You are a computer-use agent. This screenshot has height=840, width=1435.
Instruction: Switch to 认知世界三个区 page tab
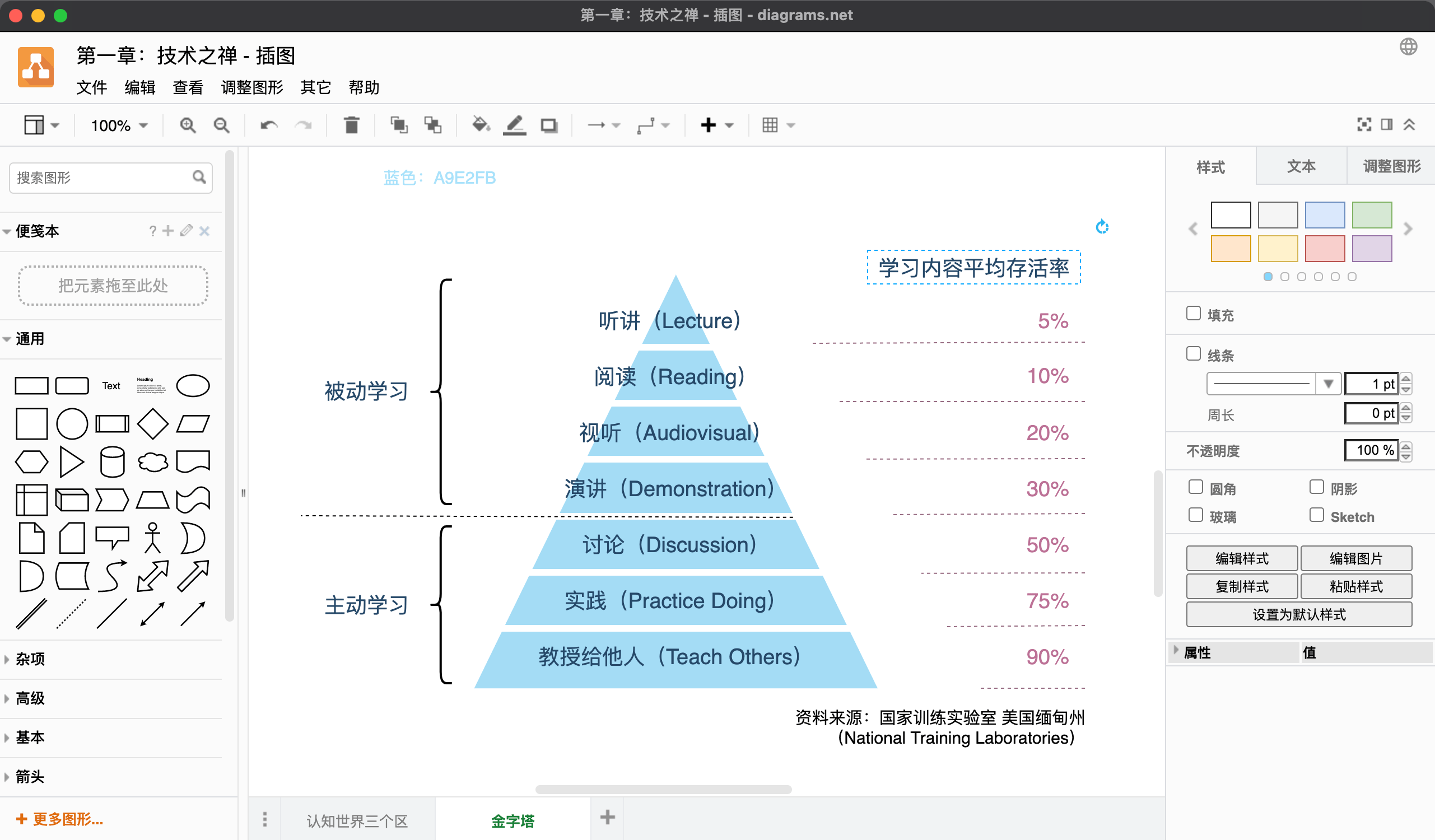(357, 820)
